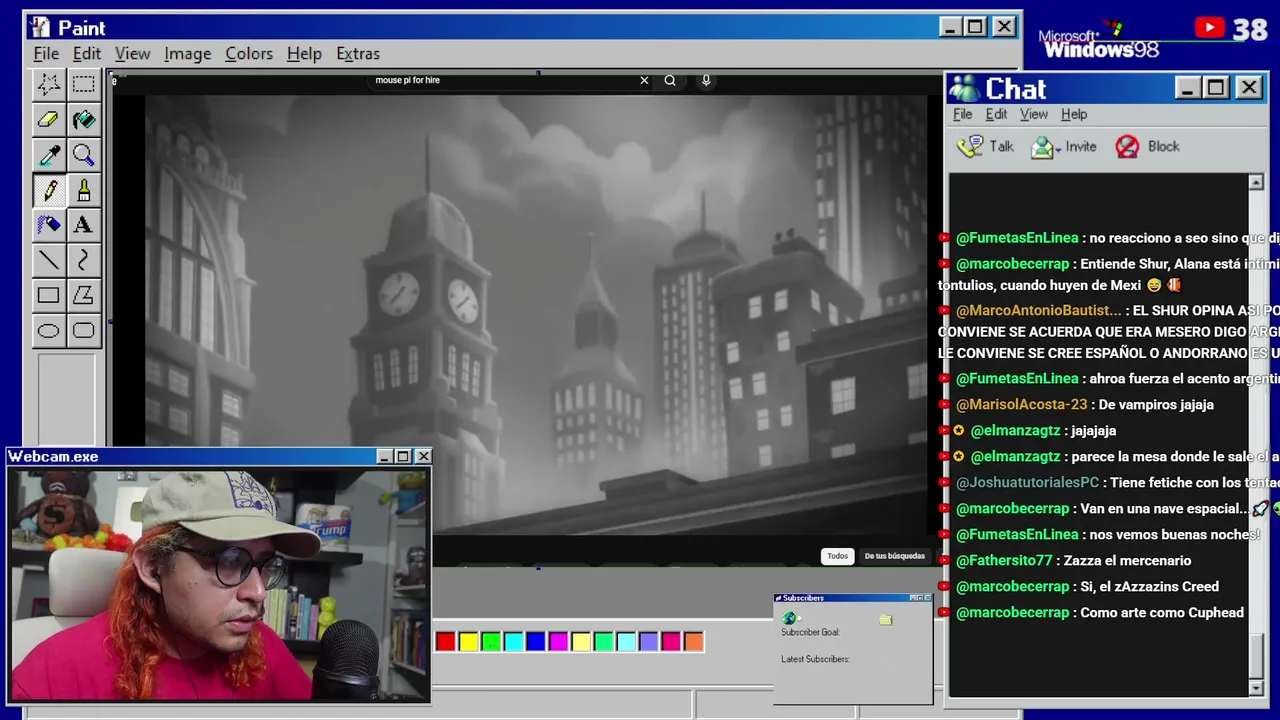
Task: Select the Polygon tool
Action: (x=83, y=295)
